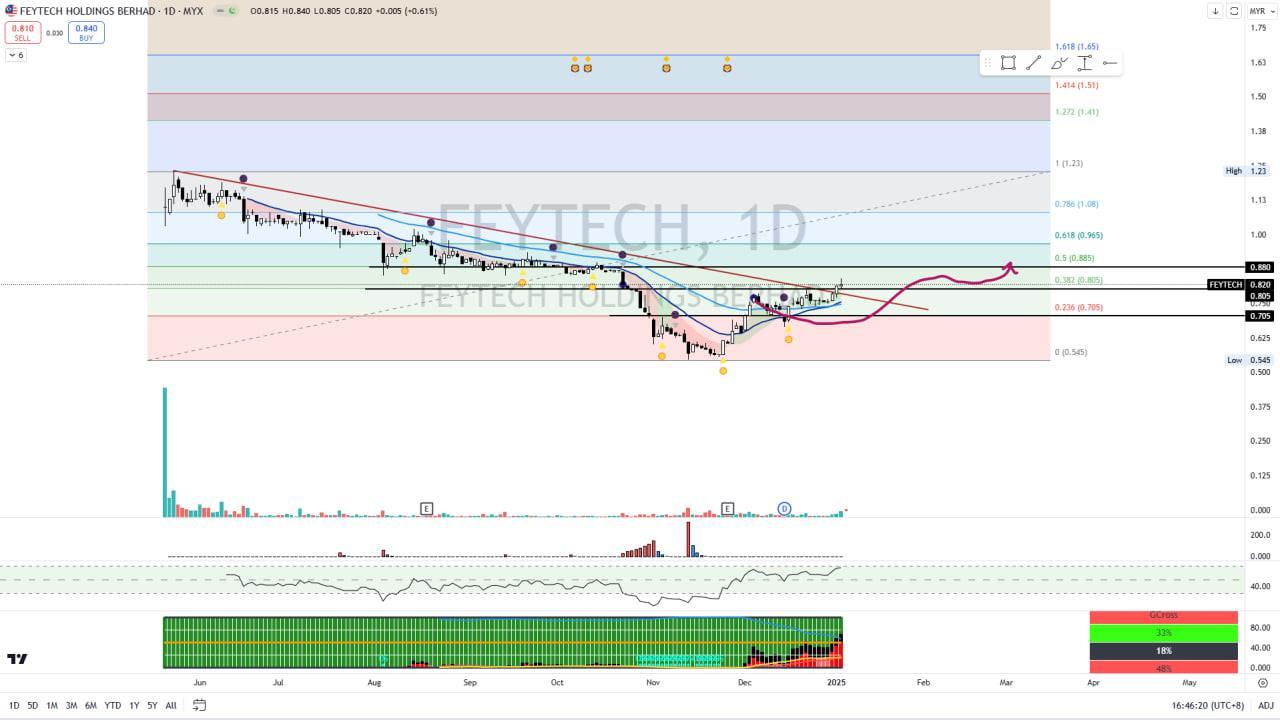Image resolution: width=1280 pixels, height=720 pixels.
Task: Select the 1D time range
Action: tap(14, 706)
